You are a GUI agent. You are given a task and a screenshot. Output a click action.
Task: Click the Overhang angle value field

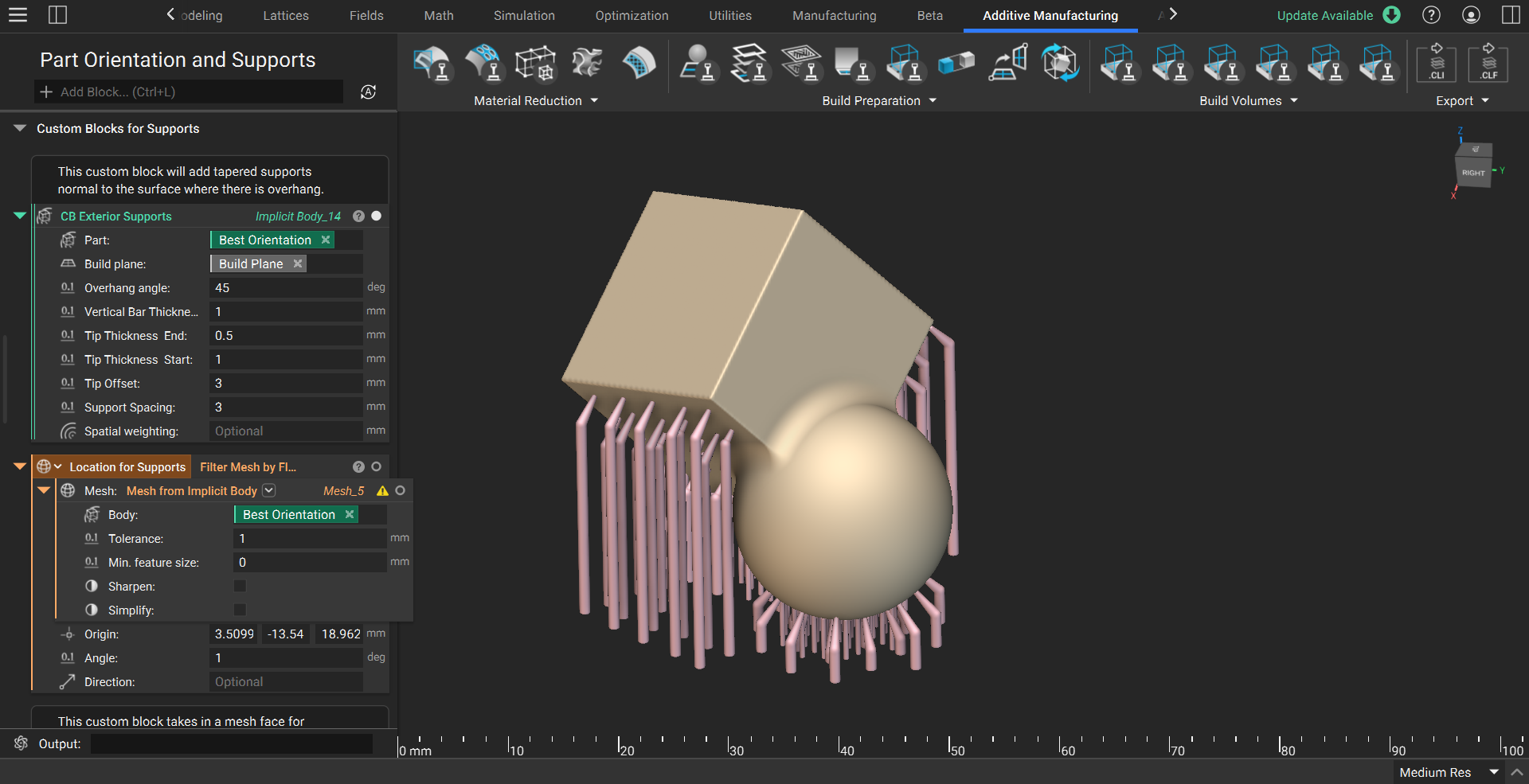[286, 287]
